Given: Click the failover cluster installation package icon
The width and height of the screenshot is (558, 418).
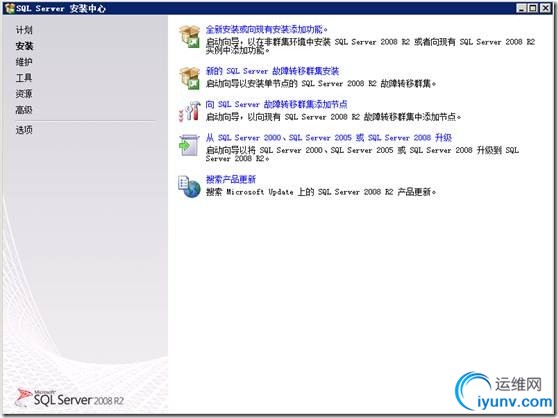Looking at the screenshot, I should click(189, 78).
